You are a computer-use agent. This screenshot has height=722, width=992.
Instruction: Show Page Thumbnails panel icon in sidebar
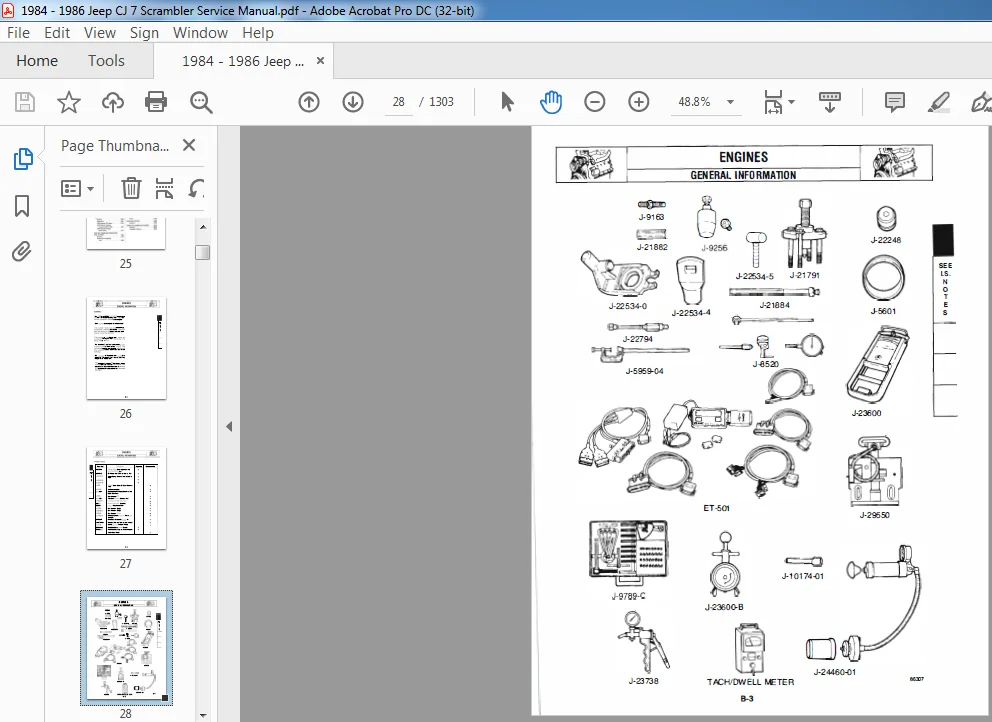23,159
